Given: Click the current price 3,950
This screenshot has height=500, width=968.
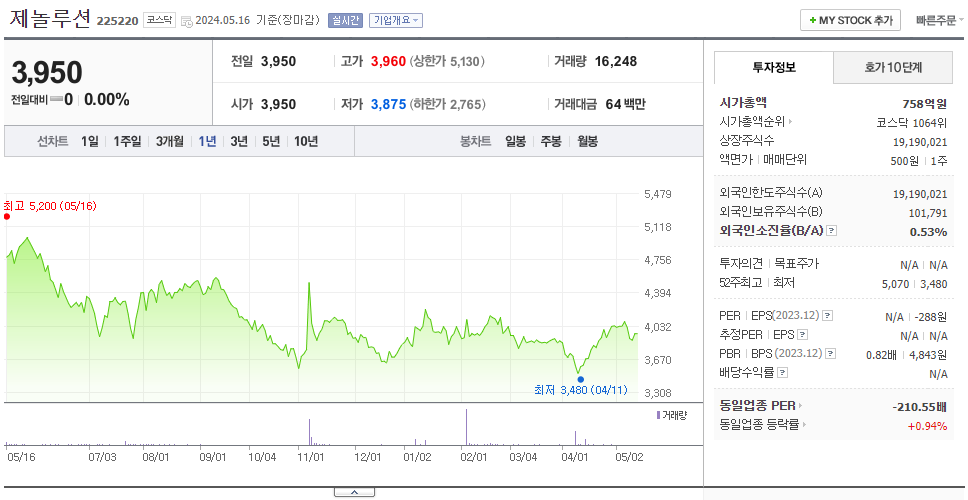Looking at the screenshot, I should click(x=47, y=73).
